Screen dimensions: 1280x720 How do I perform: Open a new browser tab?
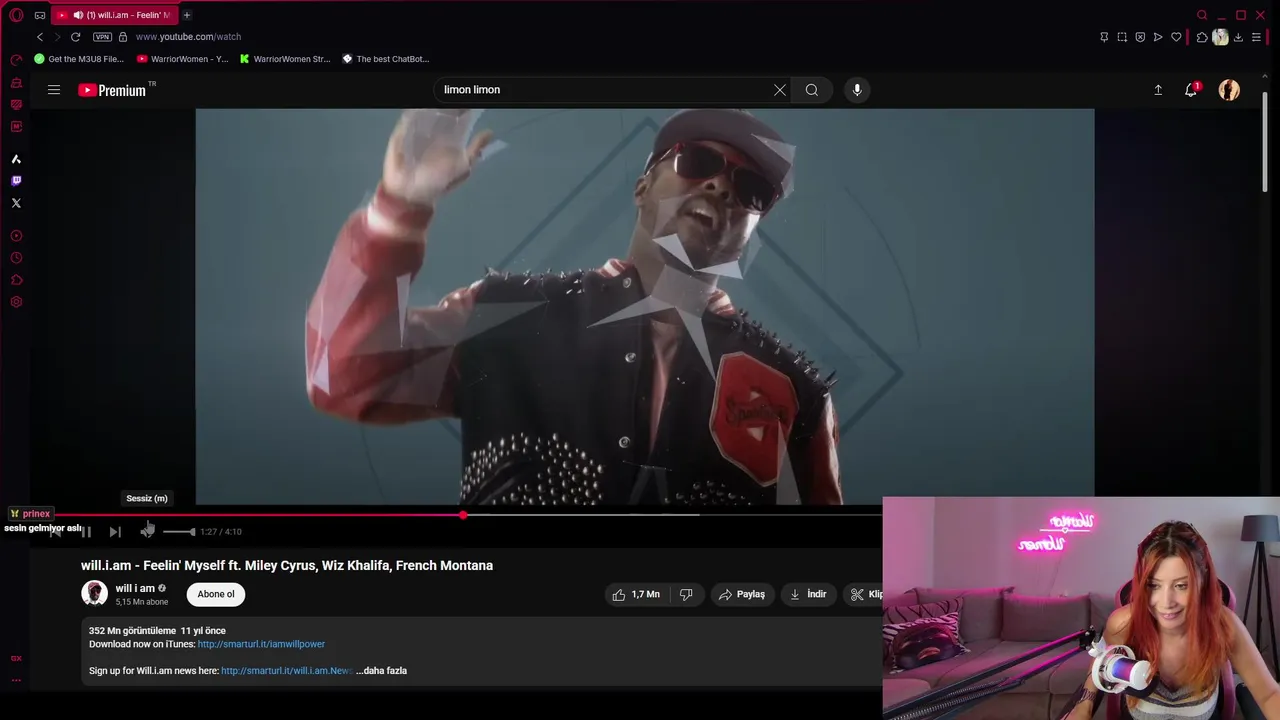pos(187,15)
